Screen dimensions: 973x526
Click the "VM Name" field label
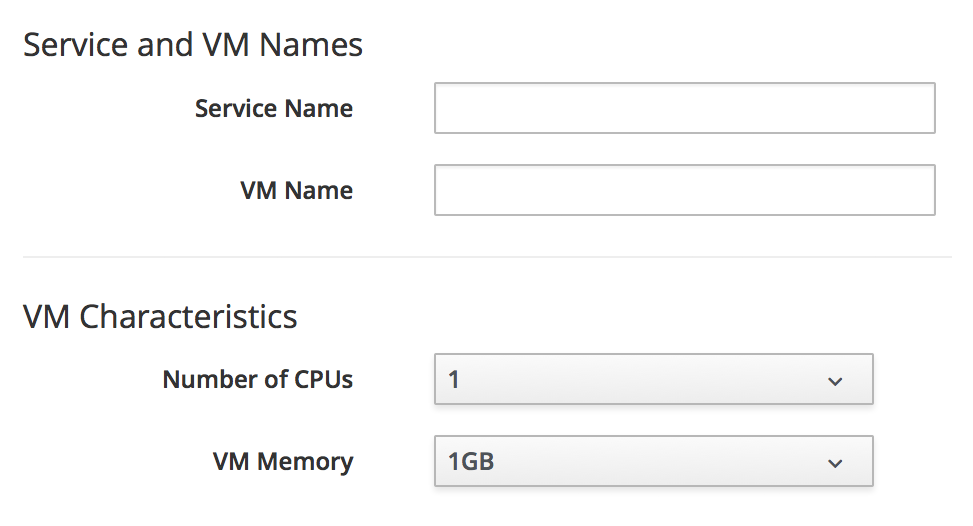coord(296,190)
